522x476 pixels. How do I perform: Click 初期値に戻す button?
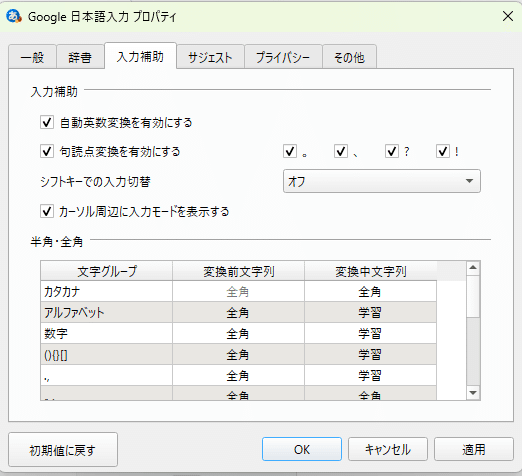coord(63,450)
